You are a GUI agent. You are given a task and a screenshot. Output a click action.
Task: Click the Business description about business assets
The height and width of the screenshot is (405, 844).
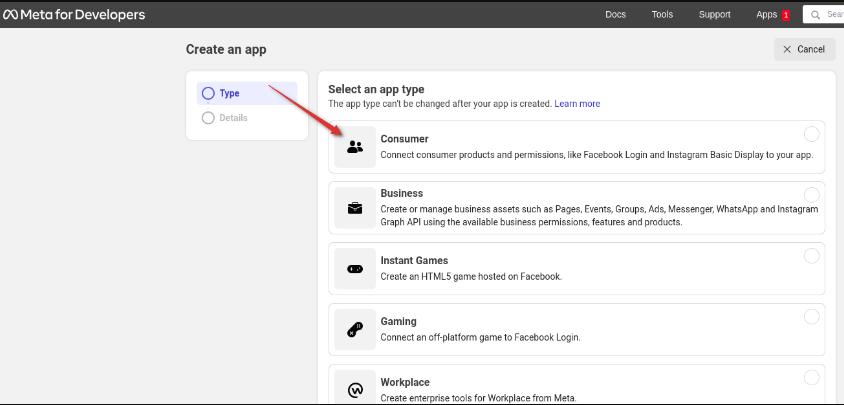[x=599, y=215]
